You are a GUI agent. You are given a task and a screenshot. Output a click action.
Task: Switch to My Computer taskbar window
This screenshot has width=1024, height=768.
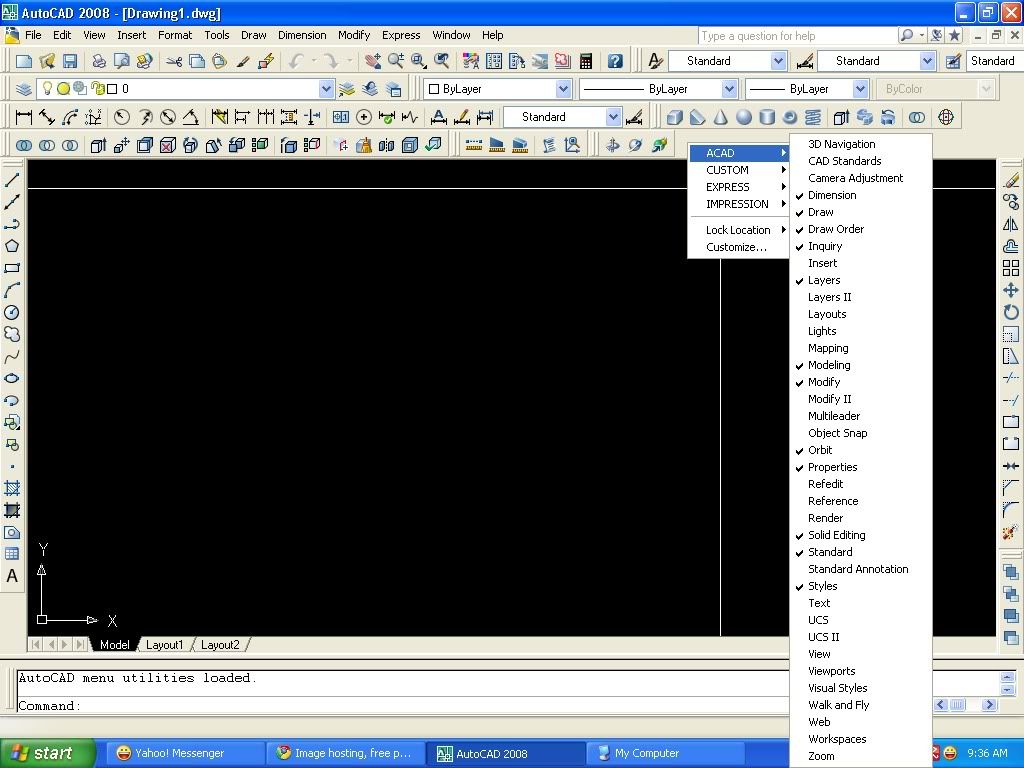665,753
